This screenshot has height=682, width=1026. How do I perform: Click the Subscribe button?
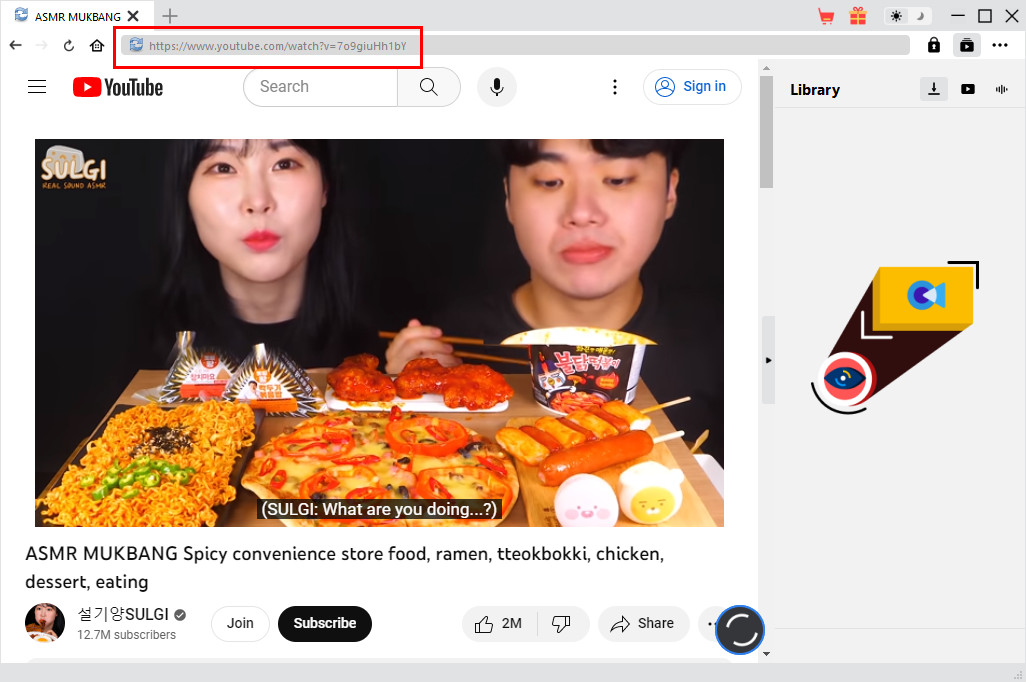click(x=324, y=623)
